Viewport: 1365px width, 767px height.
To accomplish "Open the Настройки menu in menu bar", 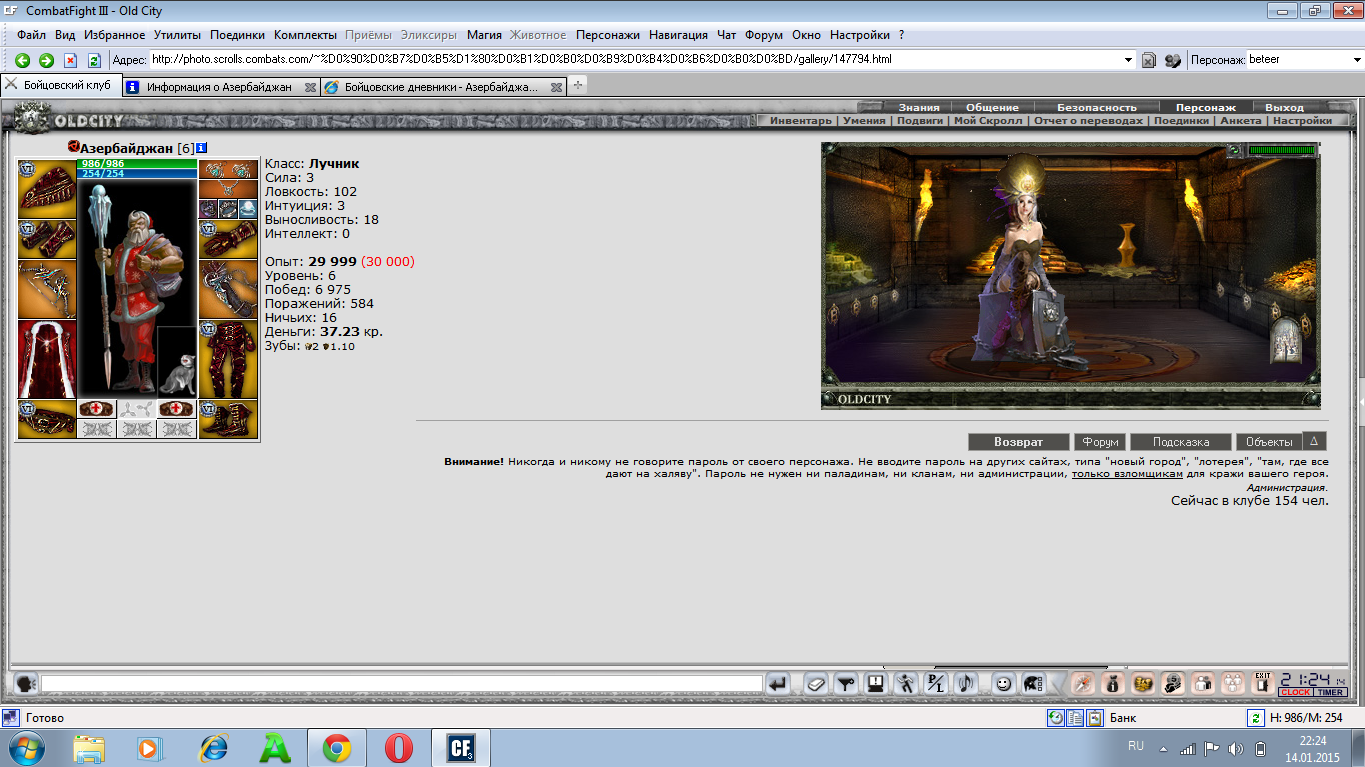I will 860,34.
